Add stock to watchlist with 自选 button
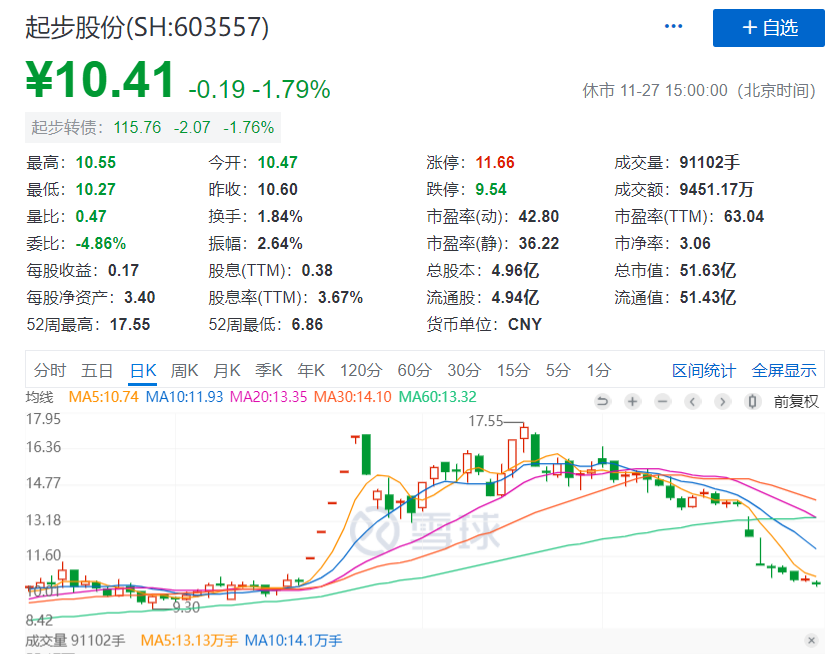The image size is (836, 654). (x=769, y=28)
